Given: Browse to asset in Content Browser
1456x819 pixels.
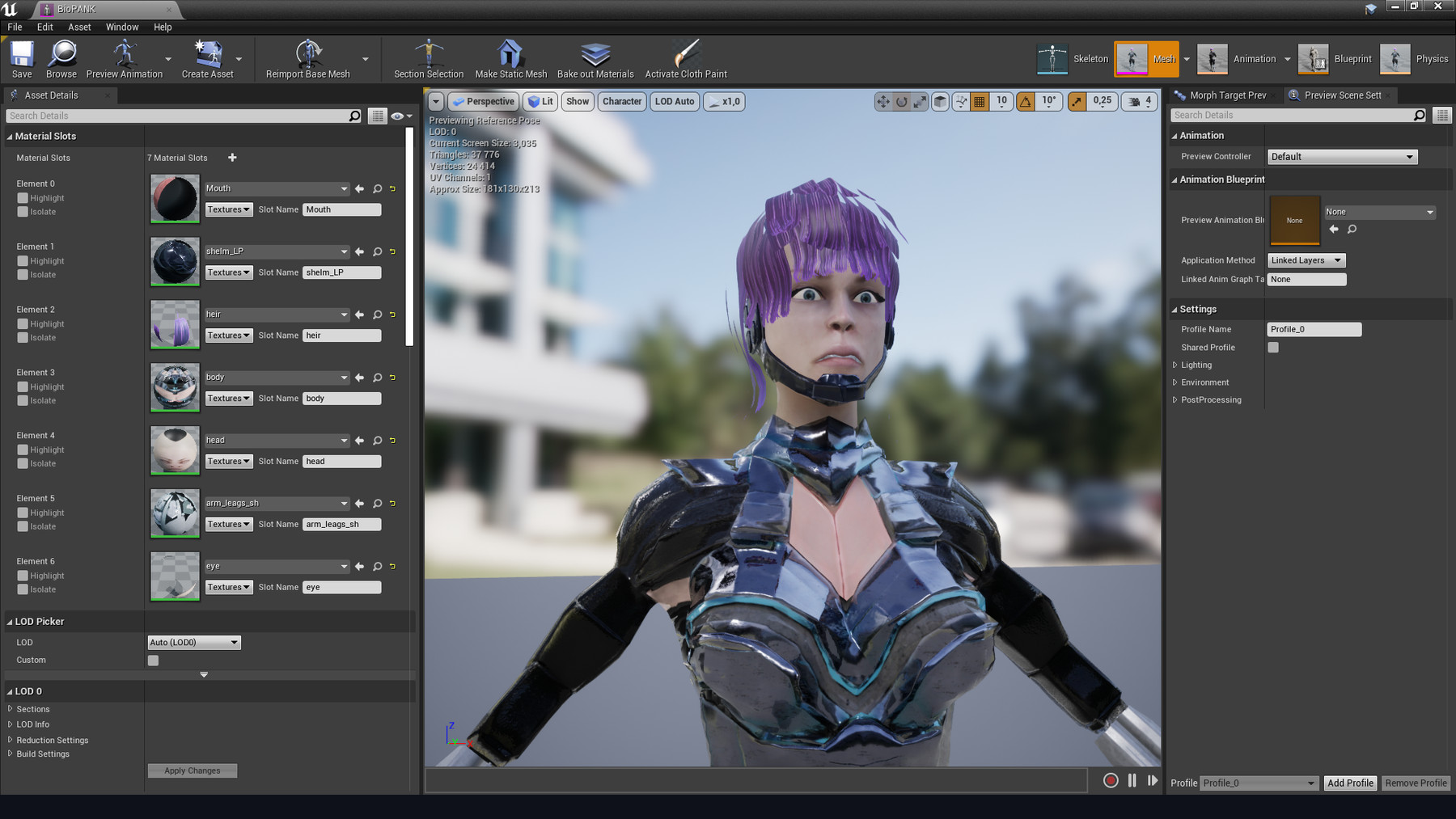Looking at the screenshot, I should [x=61, y=59].
